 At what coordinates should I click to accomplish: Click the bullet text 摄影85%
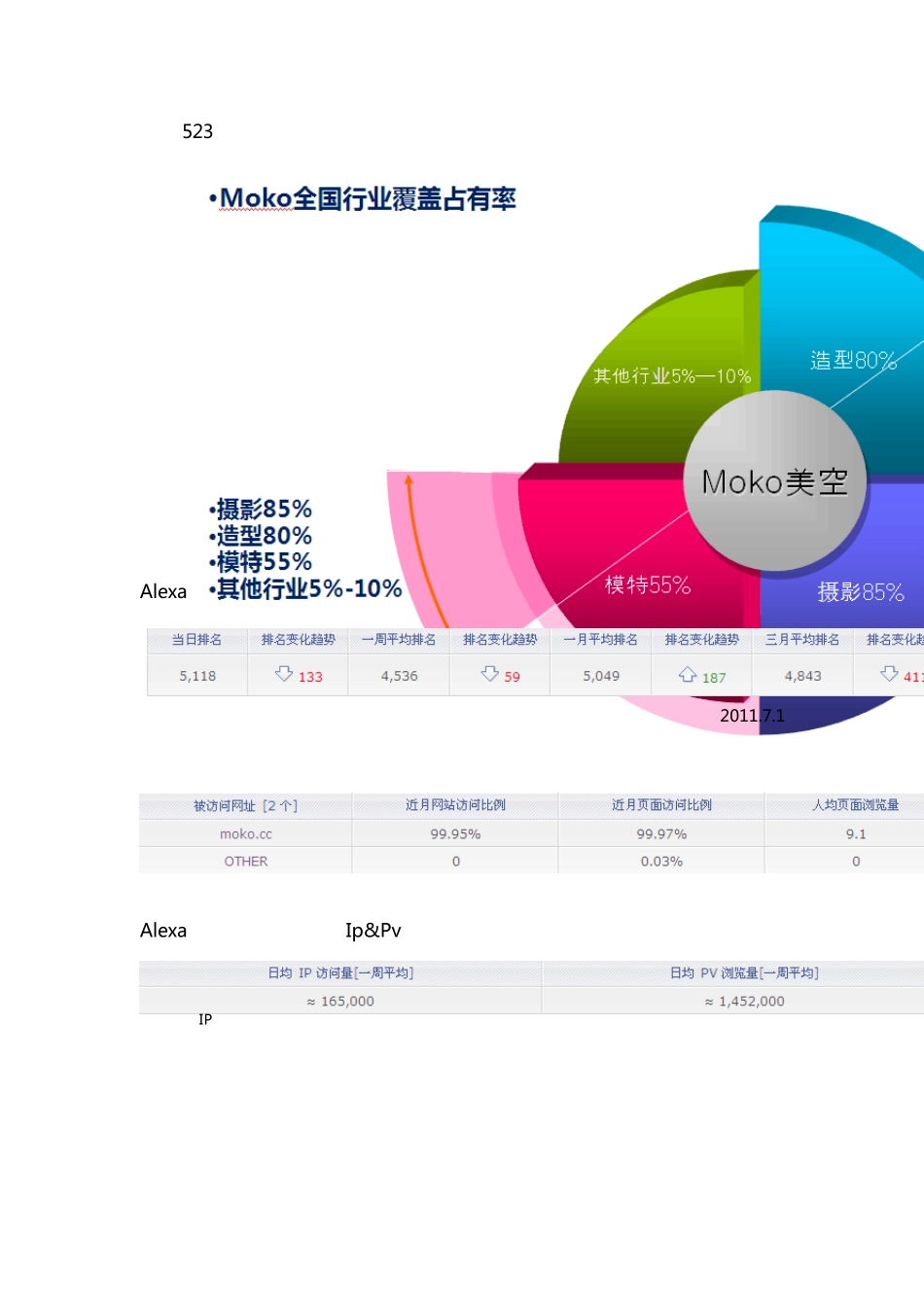(x=264, y=509)
